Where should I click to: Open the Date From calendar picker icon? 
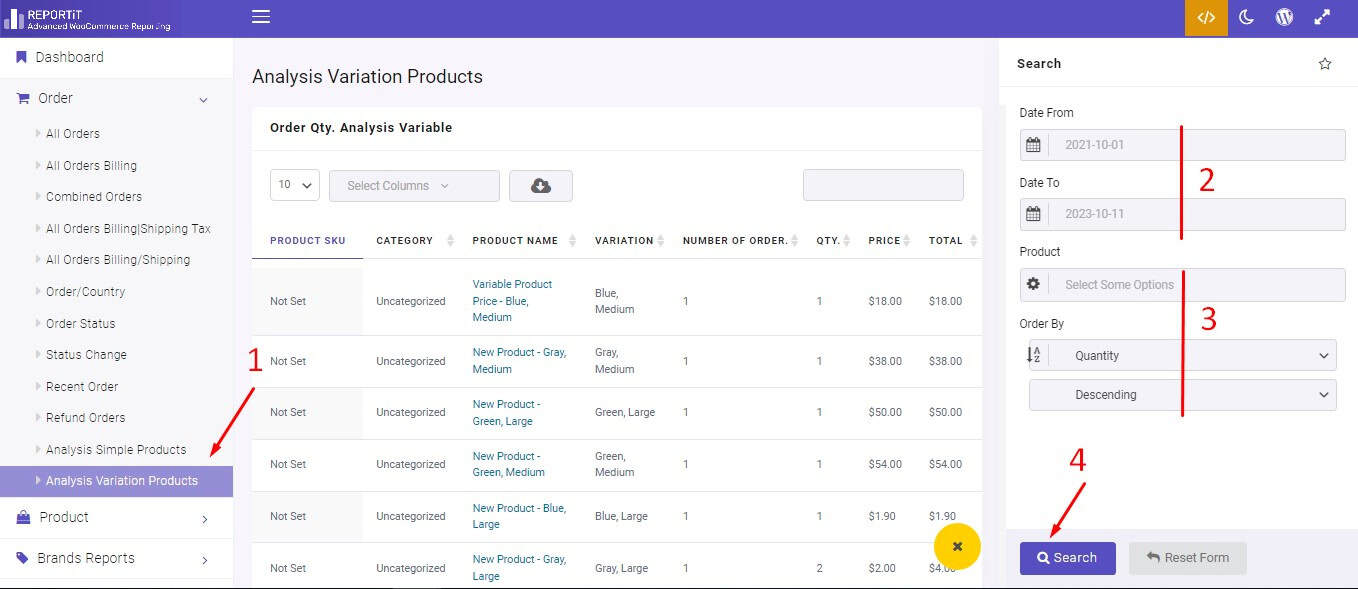[1035, 144]
